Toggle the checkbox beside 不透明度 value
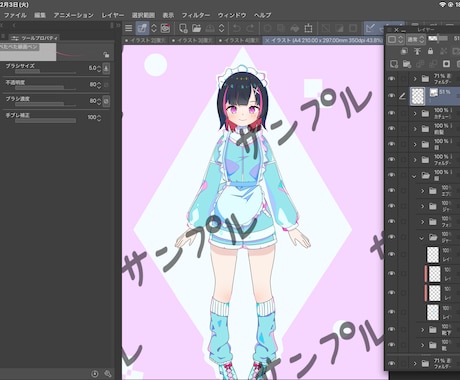The width and height of the screenshot is (460, 380). (x=106, y=85)
